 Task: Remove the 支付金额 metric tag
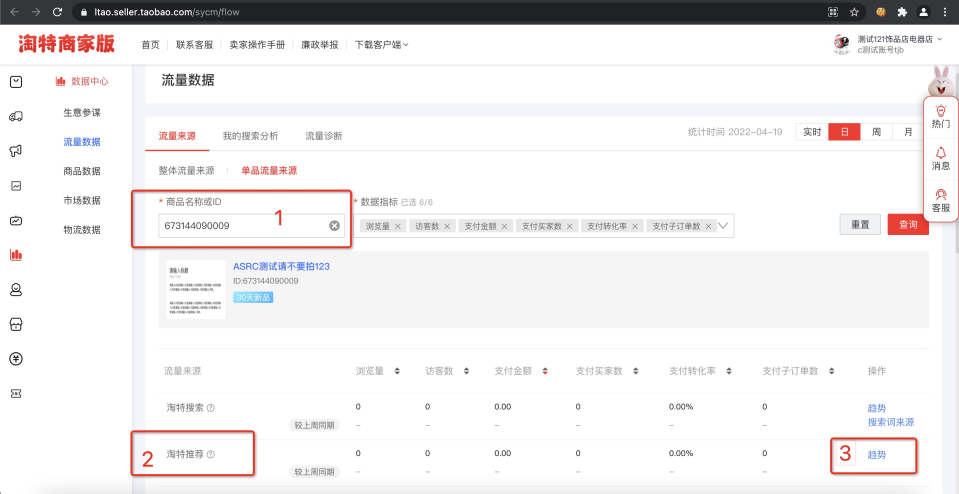[x=505, y=226]
